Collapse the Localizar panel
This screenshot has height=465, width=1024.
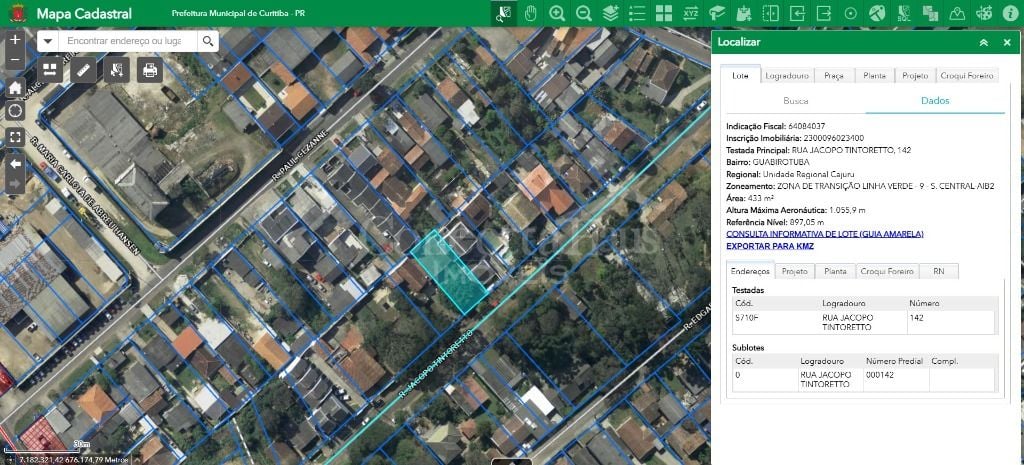pyautogui.click(x=984, y=42)
